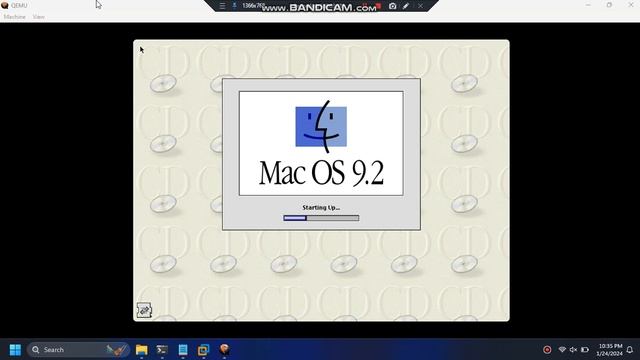
Task: Open the QEMU View menu
Action: pos(38,17)
